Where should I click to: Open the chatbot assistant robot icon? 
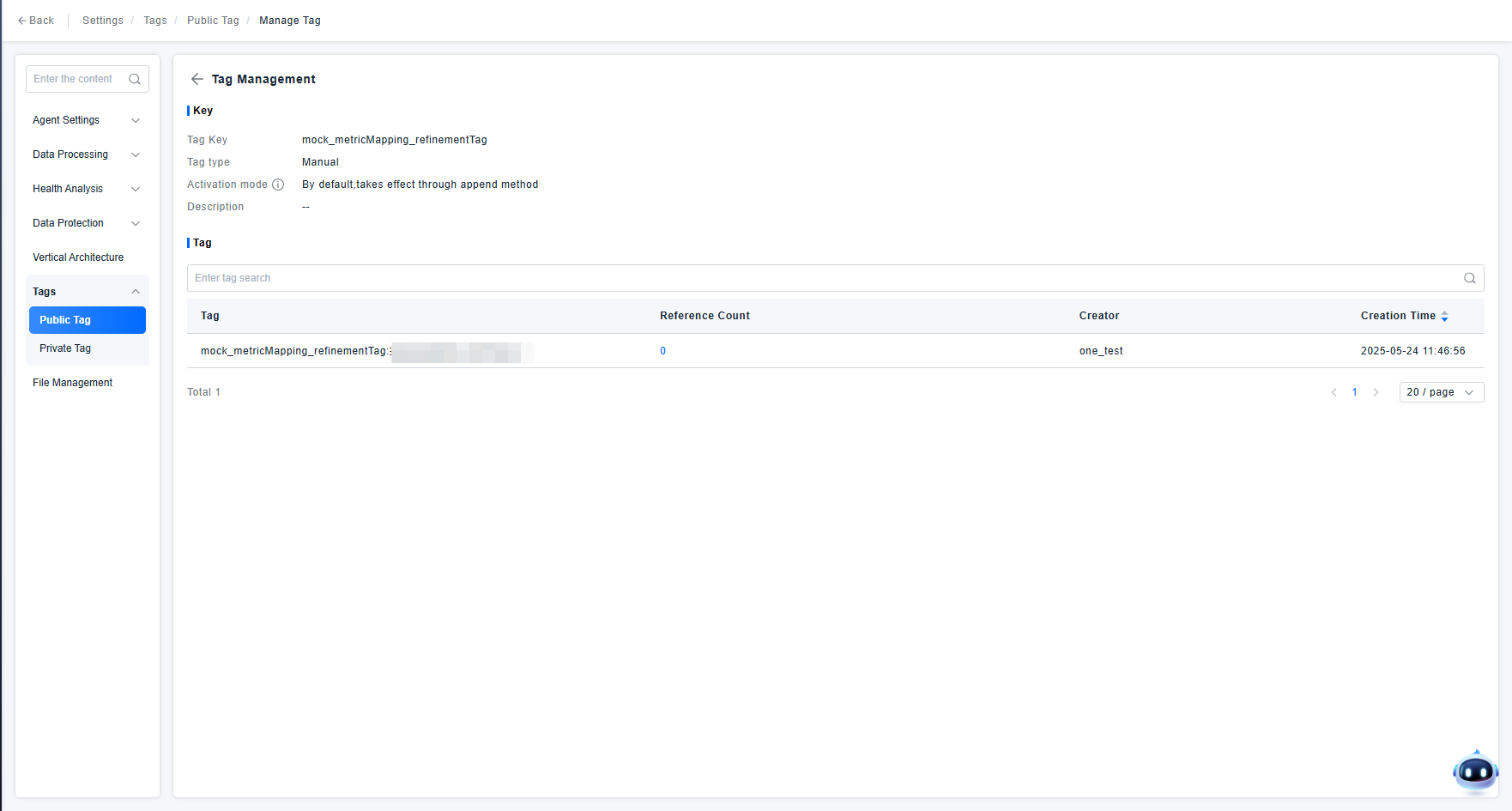click(x=1475, y=772)
